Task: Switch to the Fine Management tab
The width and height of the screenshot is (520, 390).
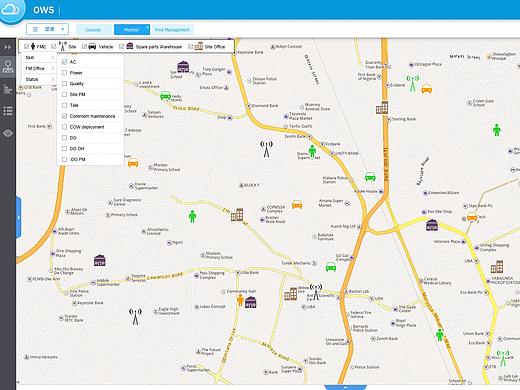Action: tap(172, 30)
